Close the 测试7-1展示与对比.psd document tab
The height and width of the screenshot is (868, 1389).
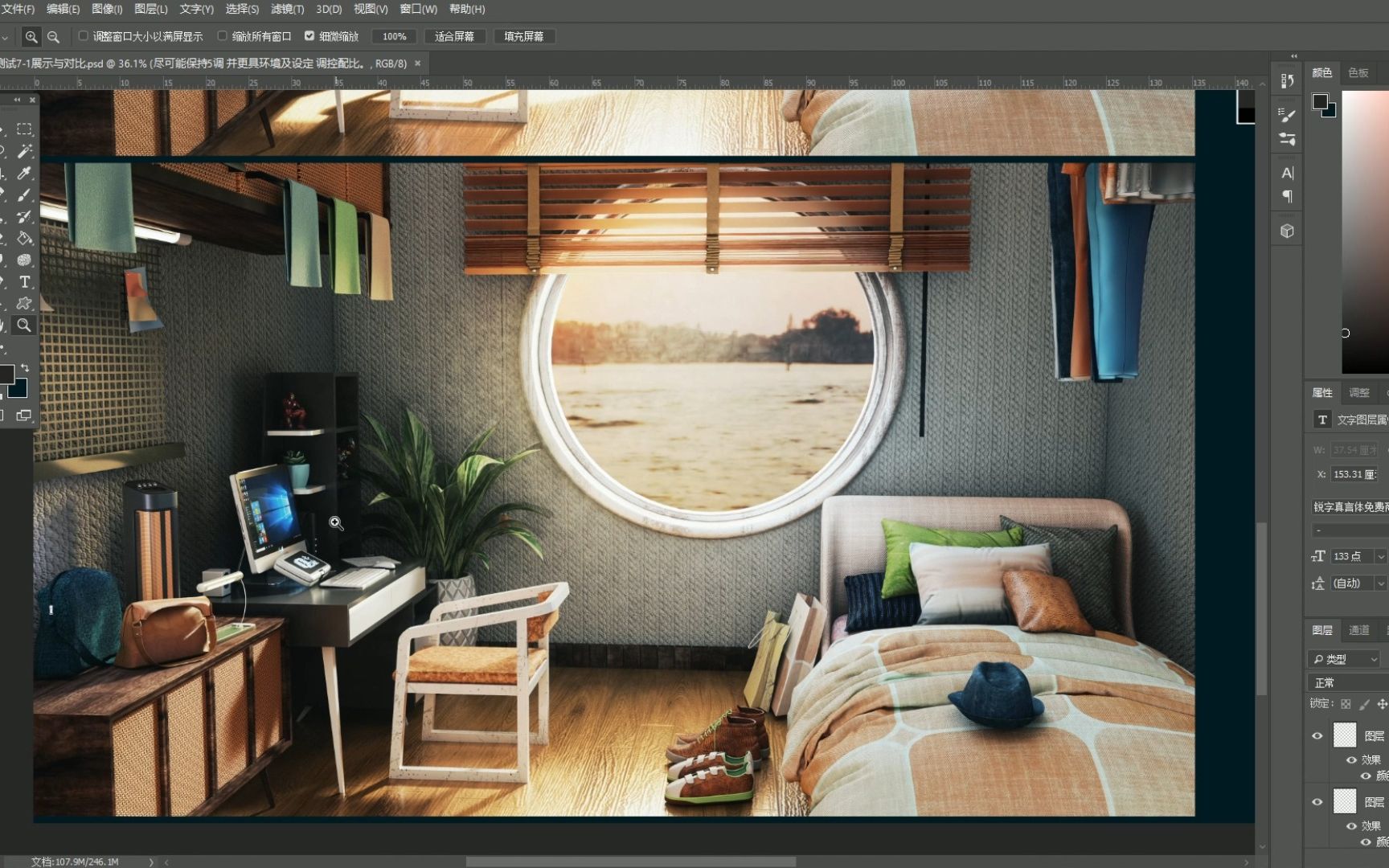click(x=417, y=63)
